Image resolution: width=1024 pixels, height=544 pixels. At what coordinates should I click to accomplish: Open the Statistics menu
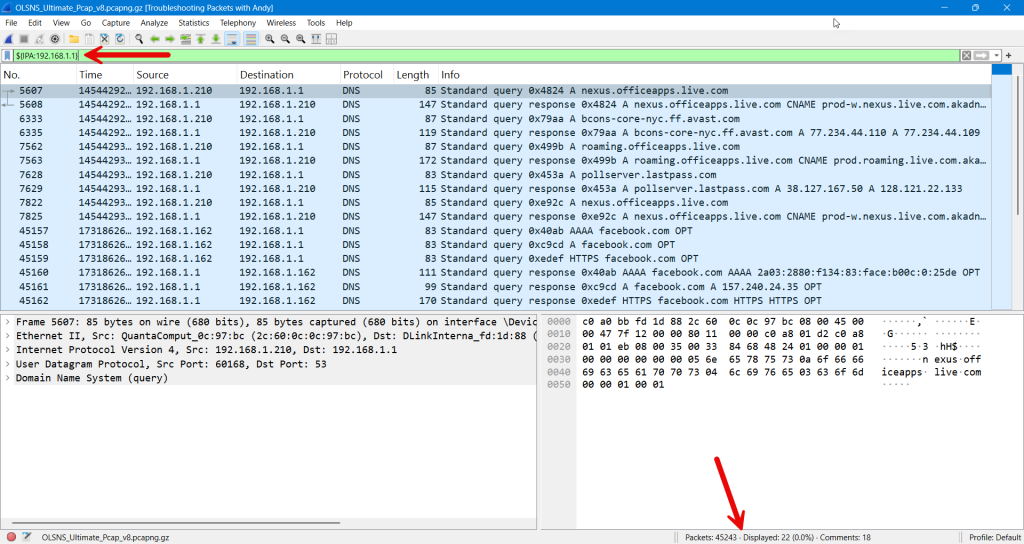pos(194,22)
